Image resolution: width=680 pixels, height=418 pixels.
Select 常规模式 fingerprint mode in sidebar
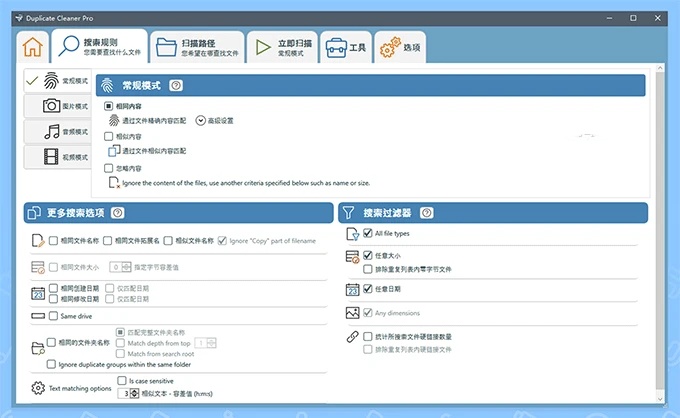tap(58, 81)
